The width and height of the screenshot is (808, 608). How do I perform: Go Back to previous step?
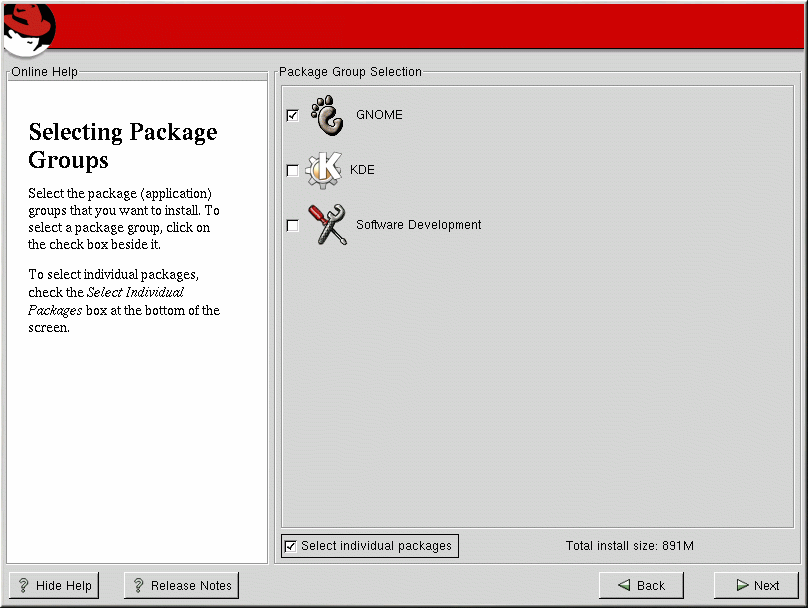tap(641, 585)
